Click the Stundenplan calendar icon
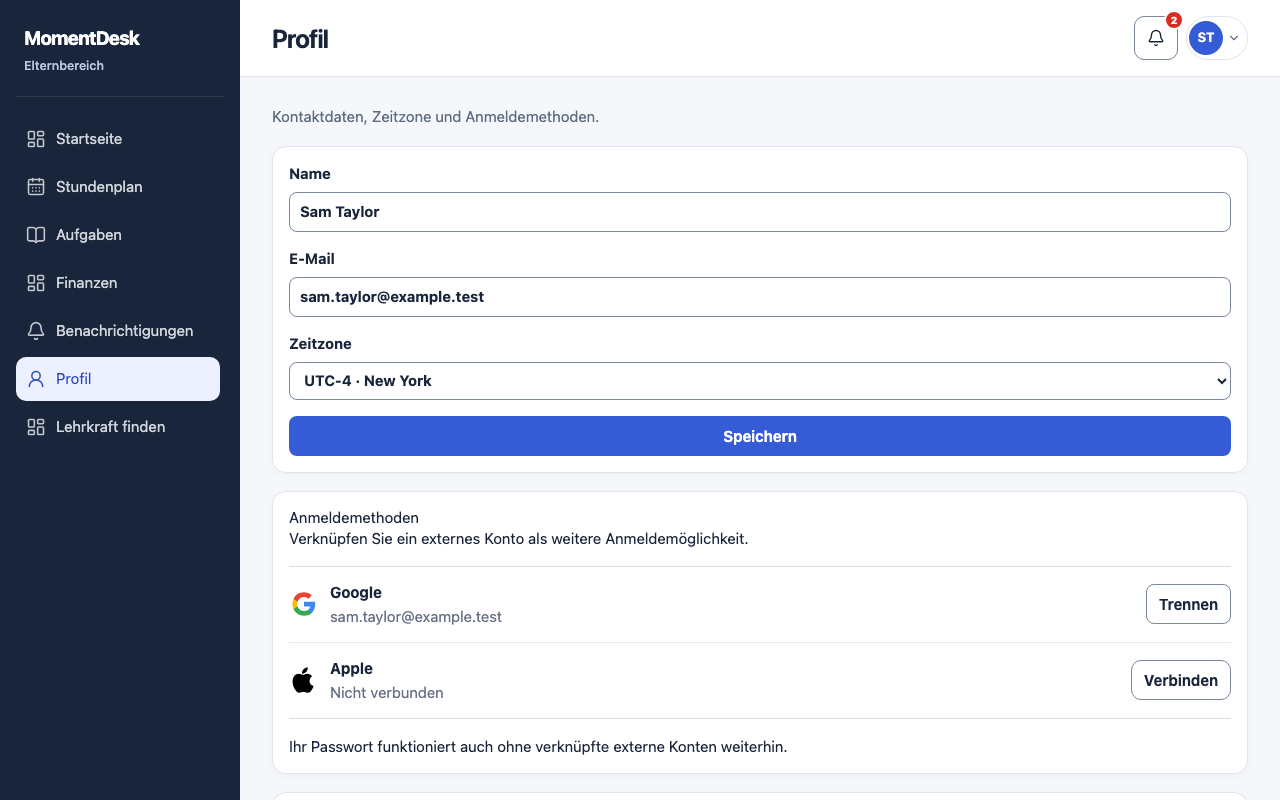Screen dimensions: 1280x800 (x=36, y=187)
